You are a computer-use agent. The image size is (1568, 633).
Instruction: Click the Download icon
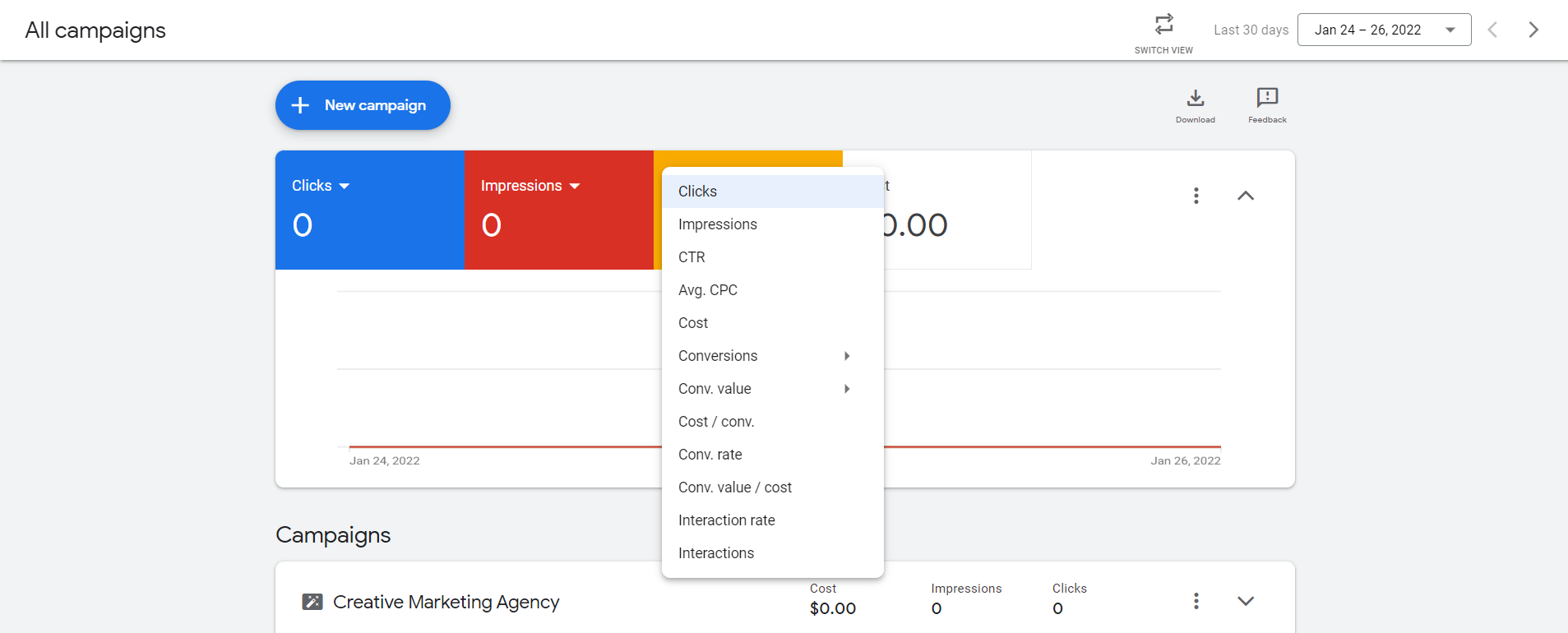[x=1196, y=98]
